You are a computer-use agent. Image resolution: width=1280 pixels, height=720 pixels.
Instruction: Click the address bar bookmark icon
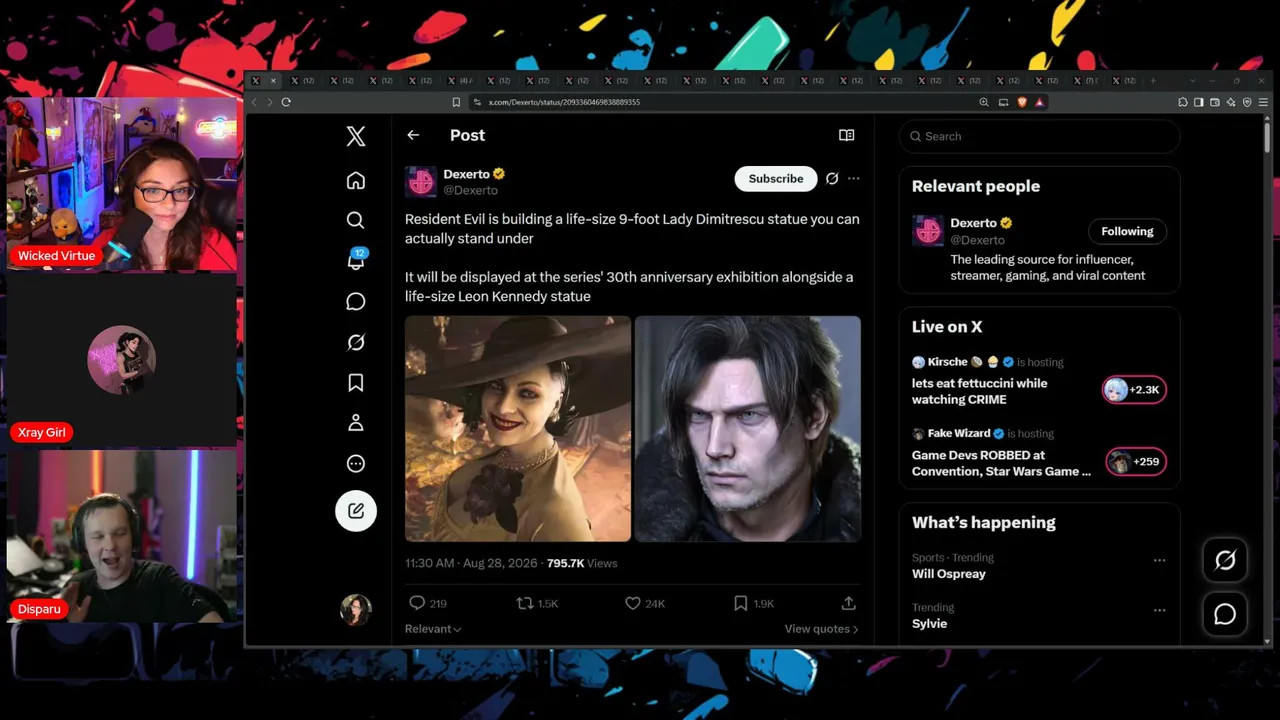456,102
